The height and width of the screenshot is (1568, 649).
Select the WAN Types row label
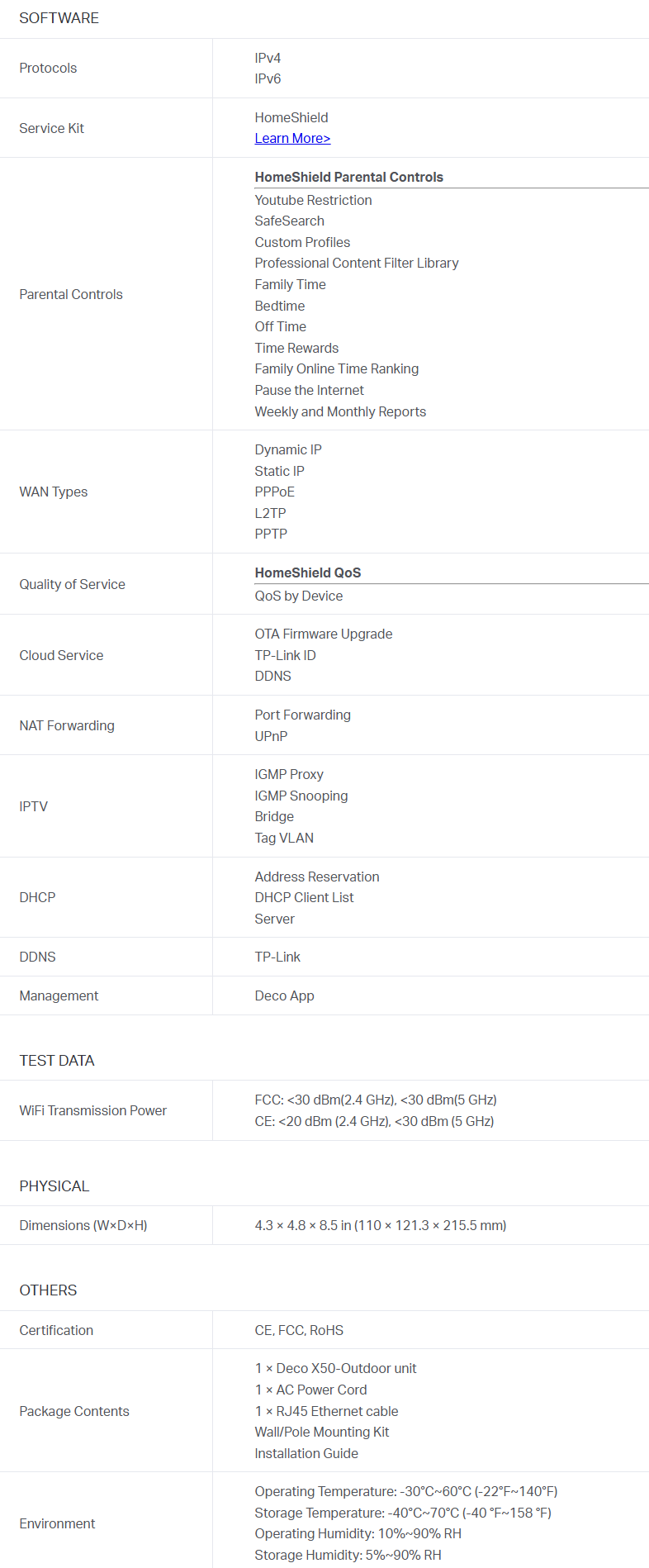coord(54,492)
